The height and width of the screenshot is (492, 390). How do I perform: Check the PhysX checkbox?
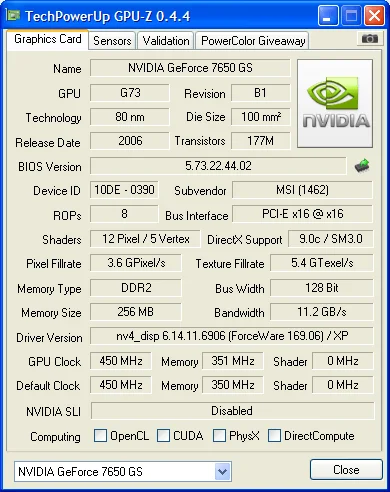[x=219, y=436]
